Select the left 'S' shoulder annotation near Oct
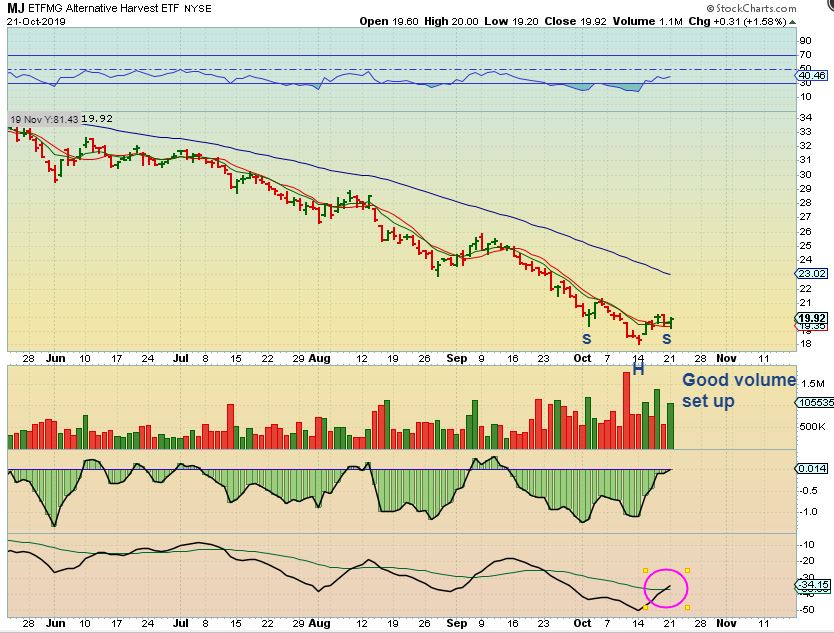Image resolution: width=834 pixels, height=633 pixels. [587, 338]
